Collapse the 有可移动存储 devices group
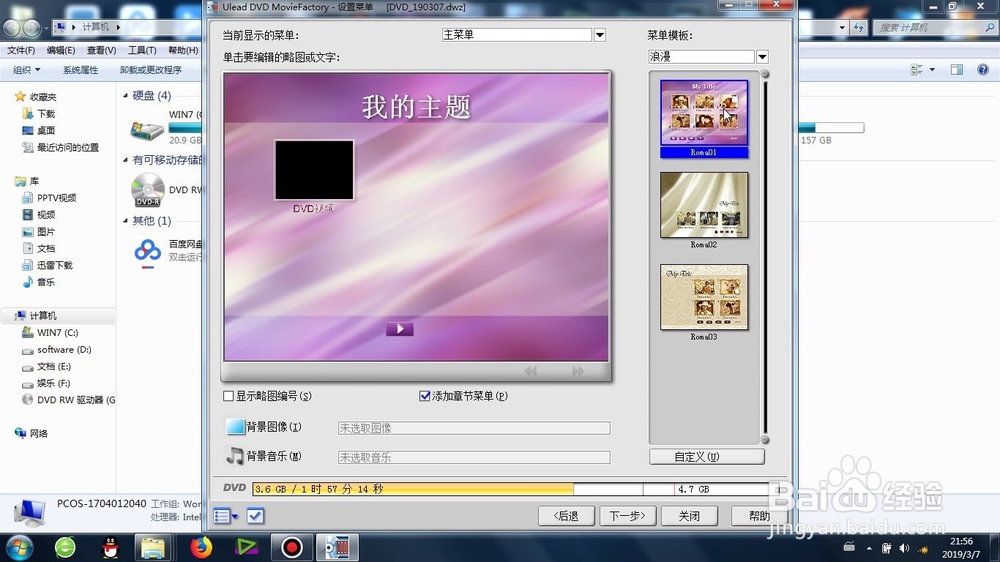Screen dimensions: 1000x562 point(126,160)
